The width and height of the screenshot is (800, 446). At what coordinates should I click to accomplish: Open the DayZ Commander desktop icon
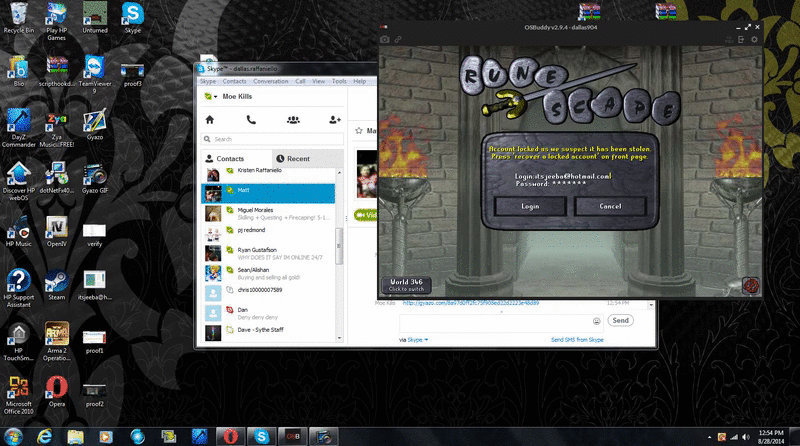tap(19, 129)
